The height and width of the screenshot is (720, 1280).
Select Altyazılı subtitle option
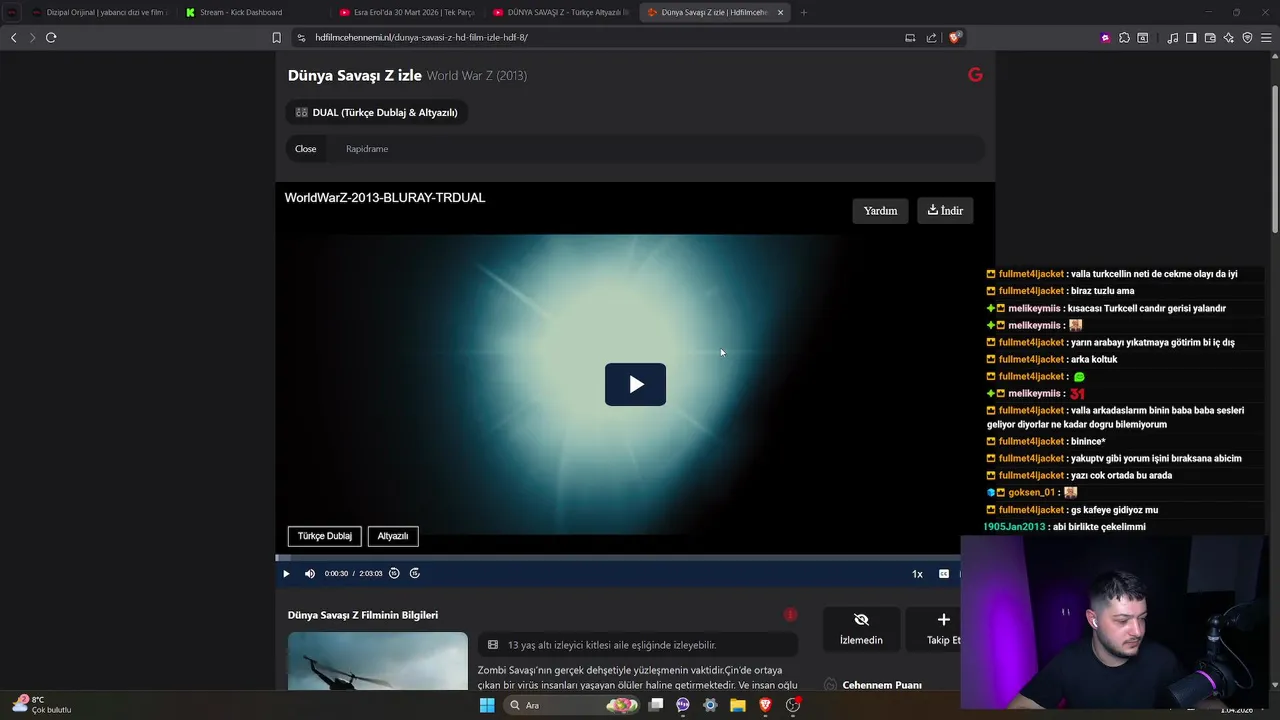pos(393,536)
